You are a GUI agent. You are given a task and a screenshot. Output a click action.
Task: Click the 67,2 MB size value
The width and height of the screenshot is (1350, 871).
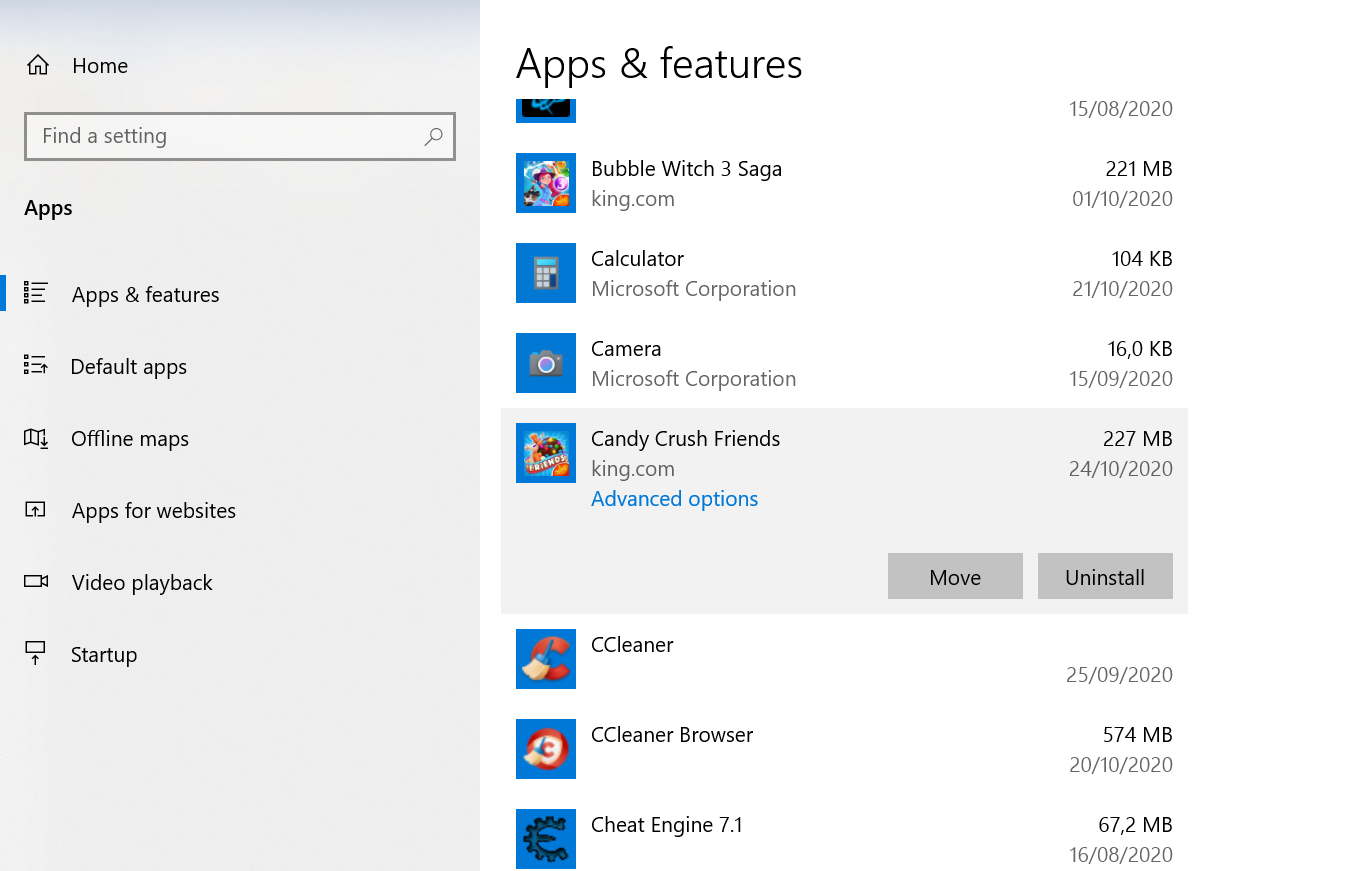pyautogui.click(x=1136, y=824)
